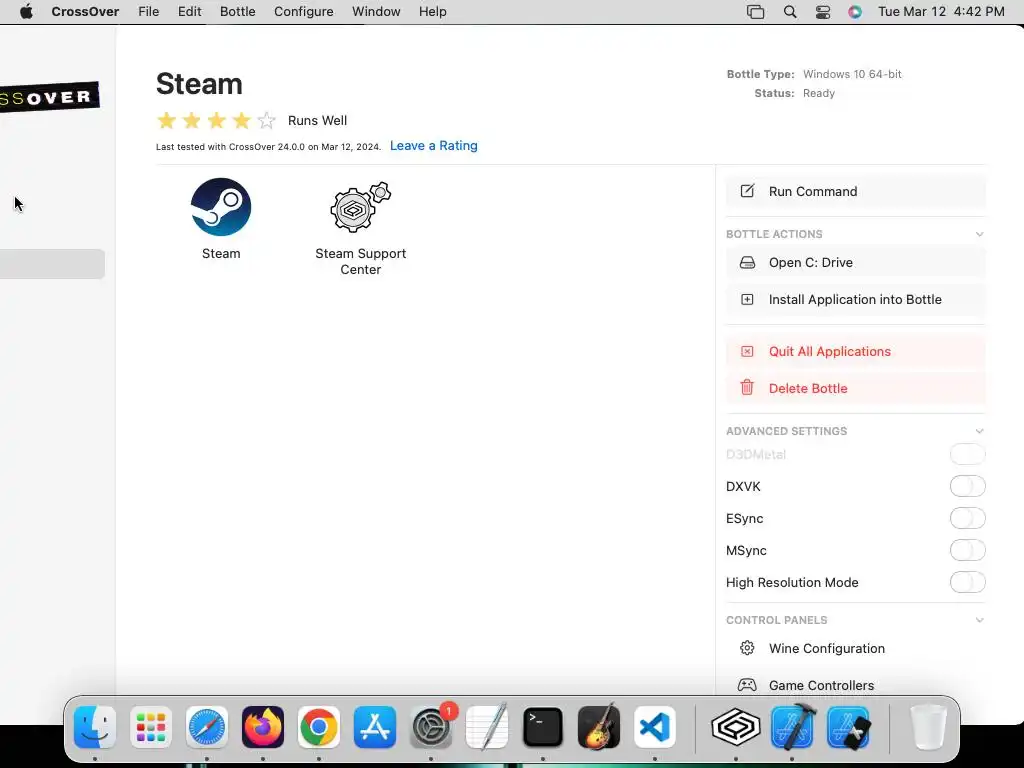This screenshot has width=1024, height=768.
Task: Click the Install Application plus icon
Action: click(x=747, y=299)
